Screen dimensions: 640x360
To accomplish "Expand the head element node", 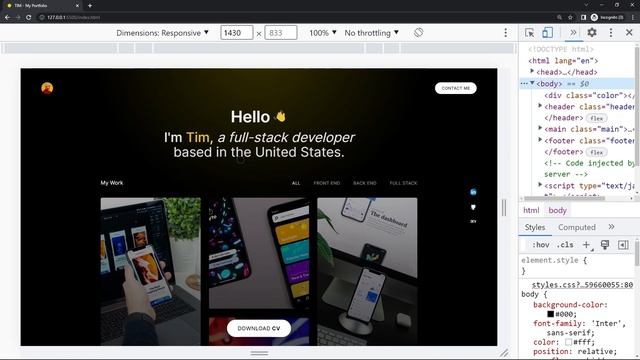I will point(532,71).
